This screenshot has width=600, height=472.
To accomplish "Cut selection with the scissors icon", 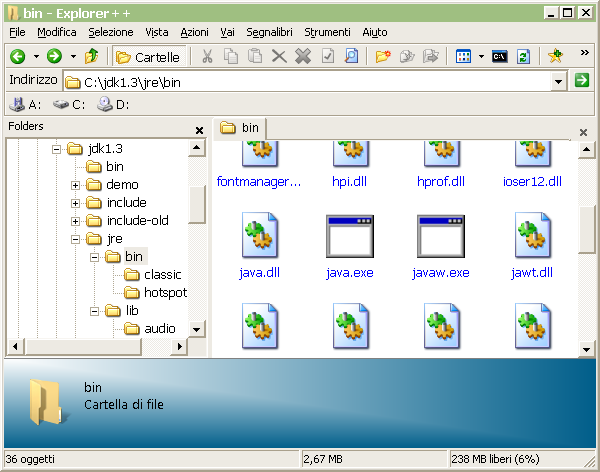I will 207,57.
